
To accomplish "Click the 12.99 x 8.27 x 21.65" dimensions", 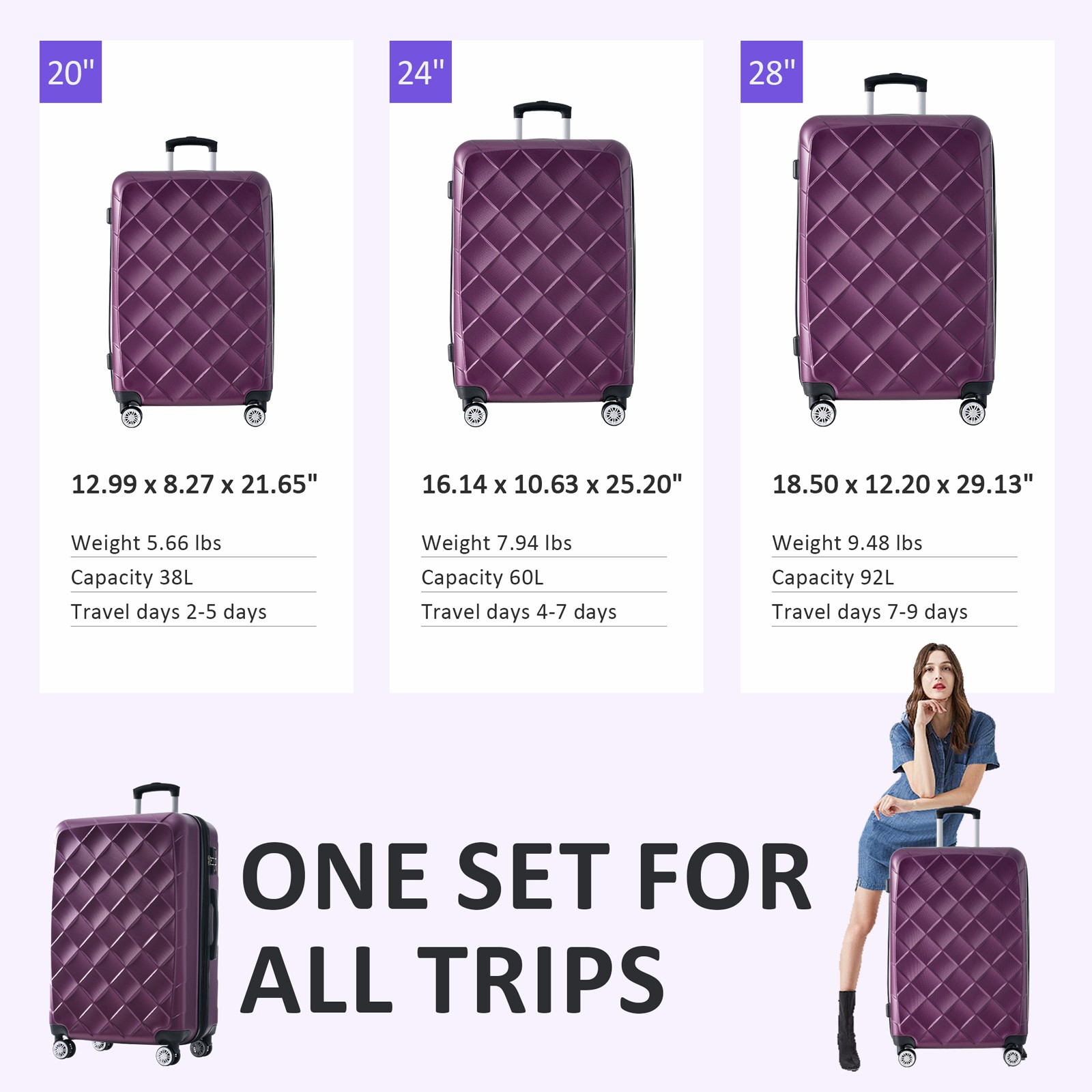I will pos(195,485).
